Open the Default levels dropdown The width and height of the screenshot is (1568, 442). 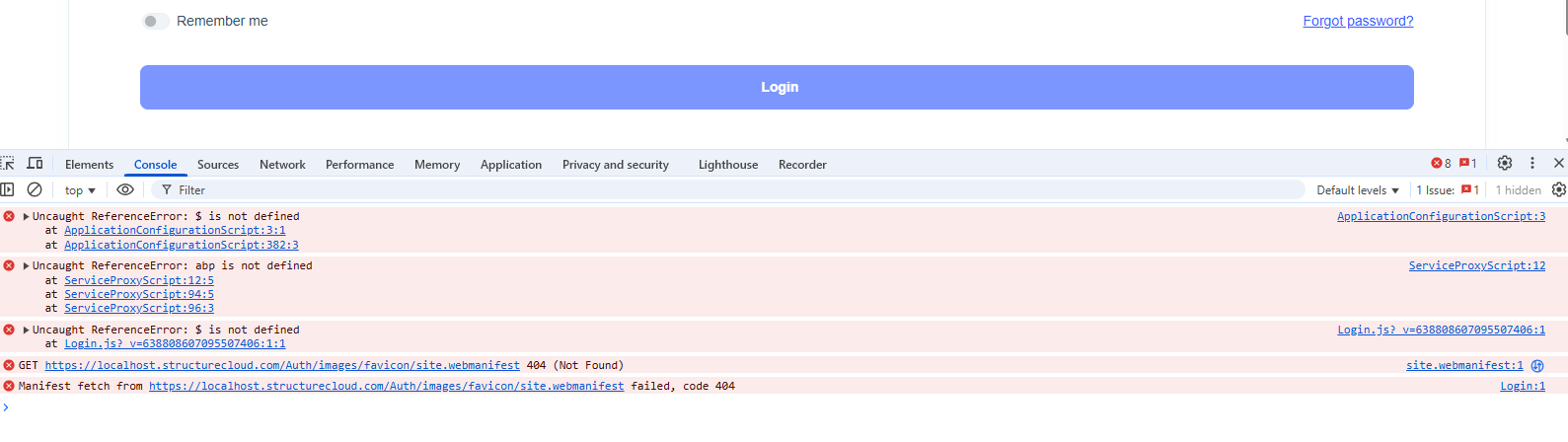click(x=1358, y=190)
